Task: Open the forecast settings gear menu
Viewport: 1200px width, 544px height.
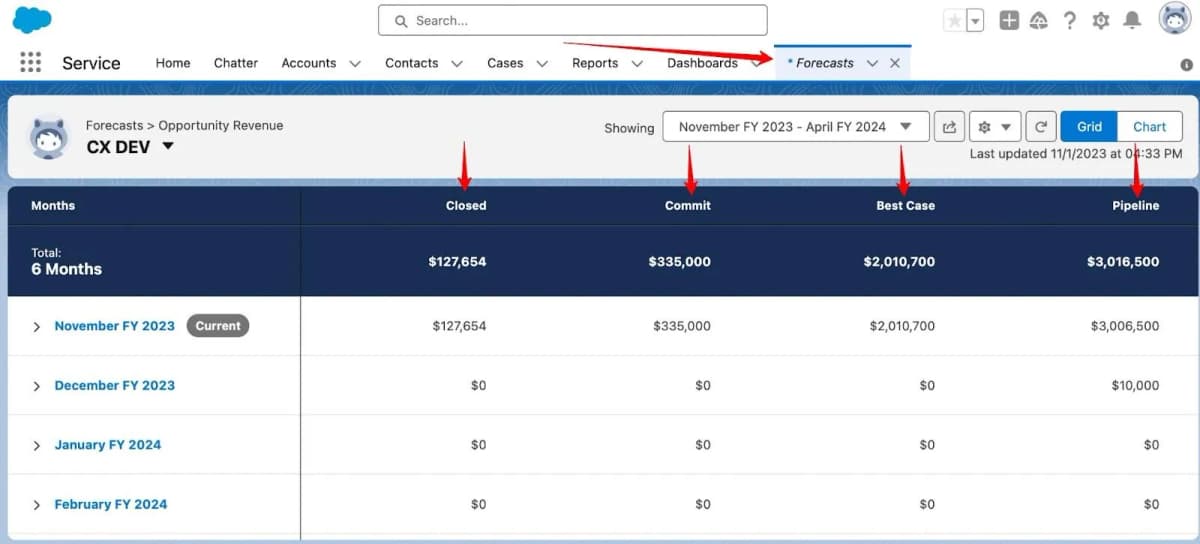Action: click(x=996, y=127)
